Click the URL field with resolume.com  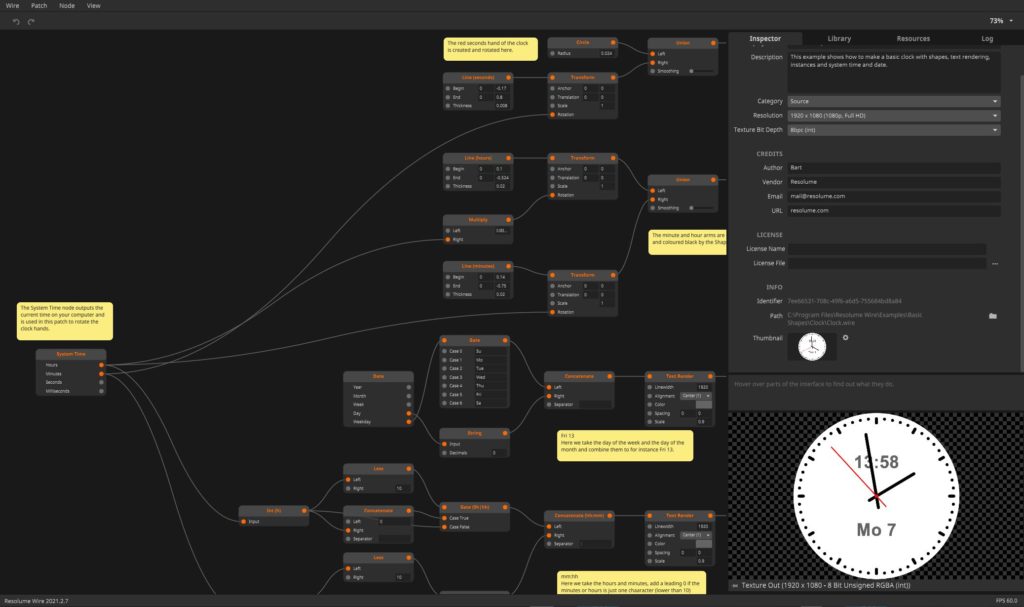[893, 210]
